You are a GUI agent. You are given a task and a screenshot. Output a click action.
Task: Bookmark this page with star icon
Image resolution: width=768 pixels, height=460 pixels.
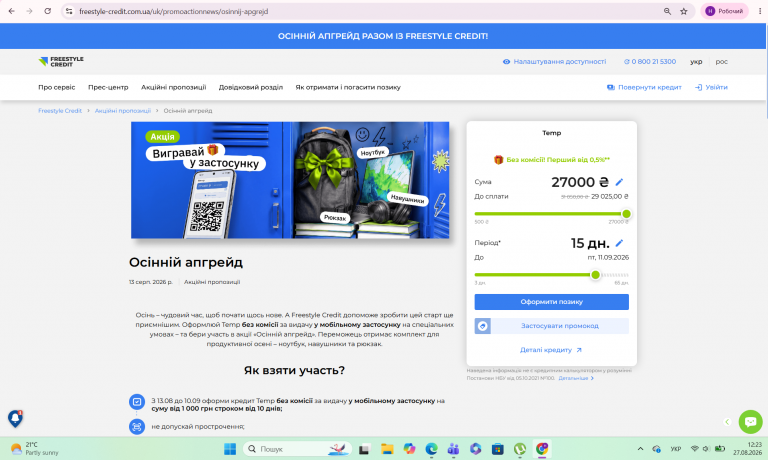coord(684,11)
